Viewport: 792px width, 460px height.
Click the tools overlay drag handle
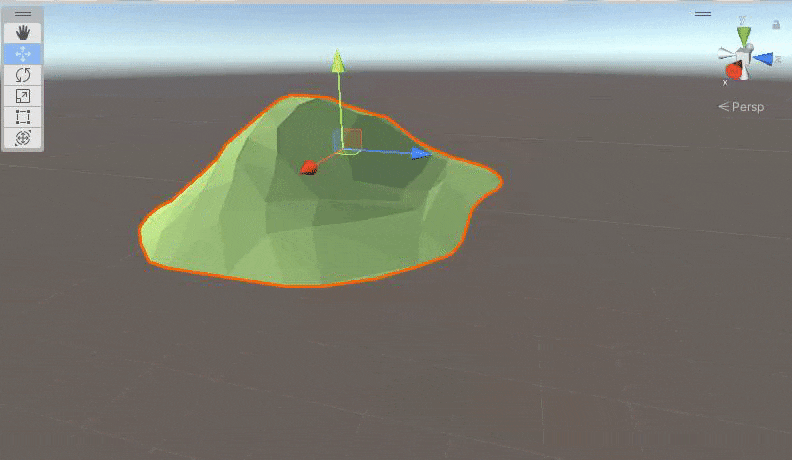point(23,14)
